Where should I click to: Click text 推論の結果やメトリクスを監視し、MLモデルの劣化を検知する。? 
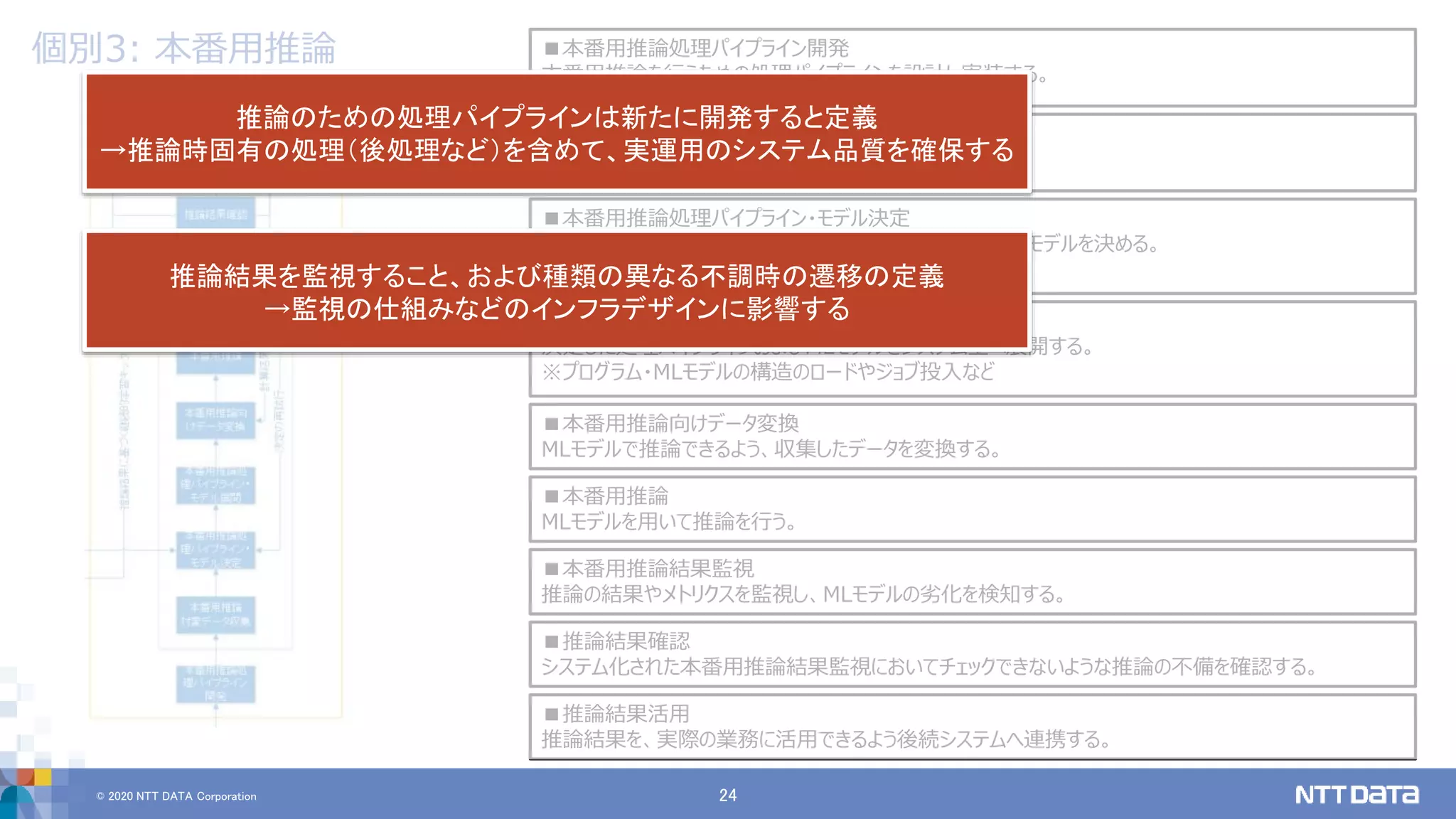pyautogui.click(x=803, y=594)
